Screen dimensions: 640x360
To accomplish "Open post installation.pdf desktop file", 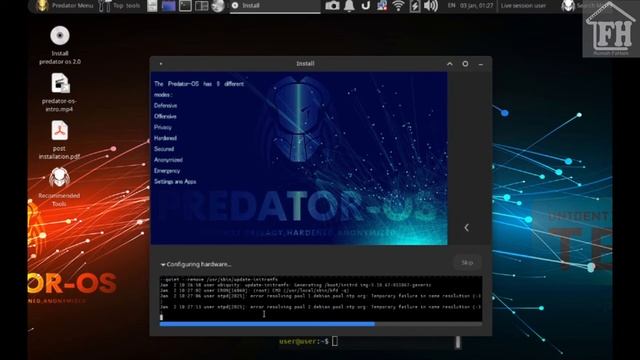I will click(60, 140).
